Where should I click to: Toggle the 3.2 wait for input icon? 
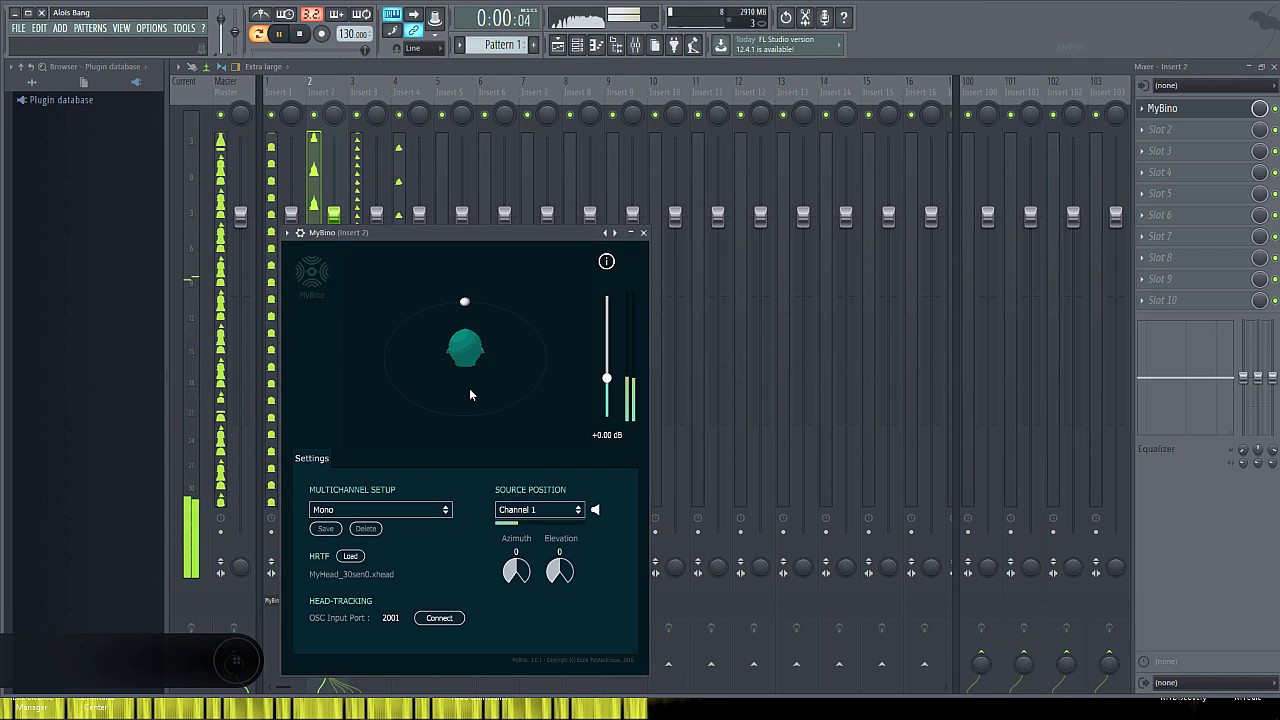point(312,14)
